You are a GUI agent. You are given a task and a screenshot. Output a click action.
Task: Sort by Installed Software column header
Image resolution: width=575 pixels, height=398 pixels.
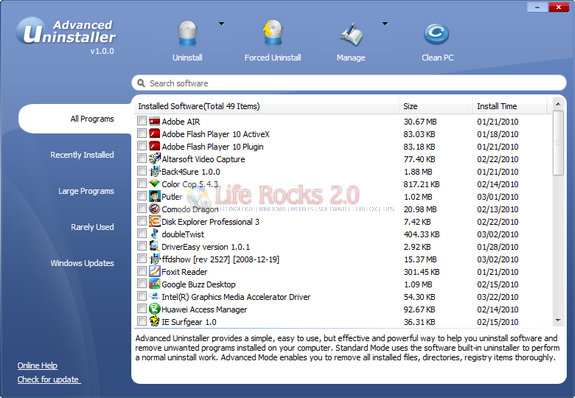pyautogui.click(x=267, y=106)
